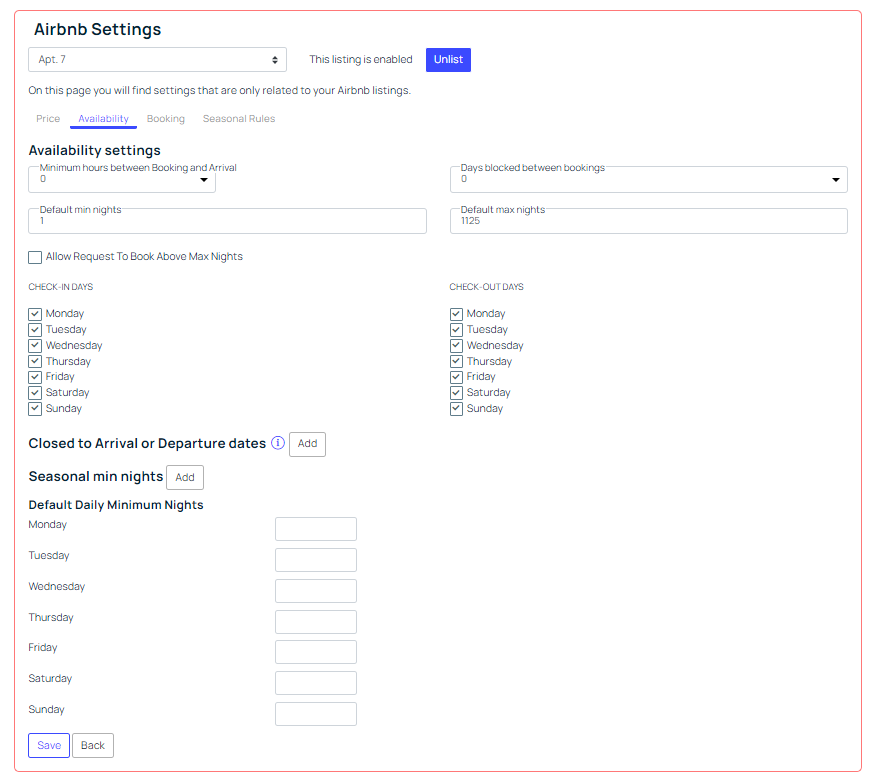Click the 'Airbnb Settings' page title
The width and height of the screenshot is (889, 784).
click(x=98, y=29)
